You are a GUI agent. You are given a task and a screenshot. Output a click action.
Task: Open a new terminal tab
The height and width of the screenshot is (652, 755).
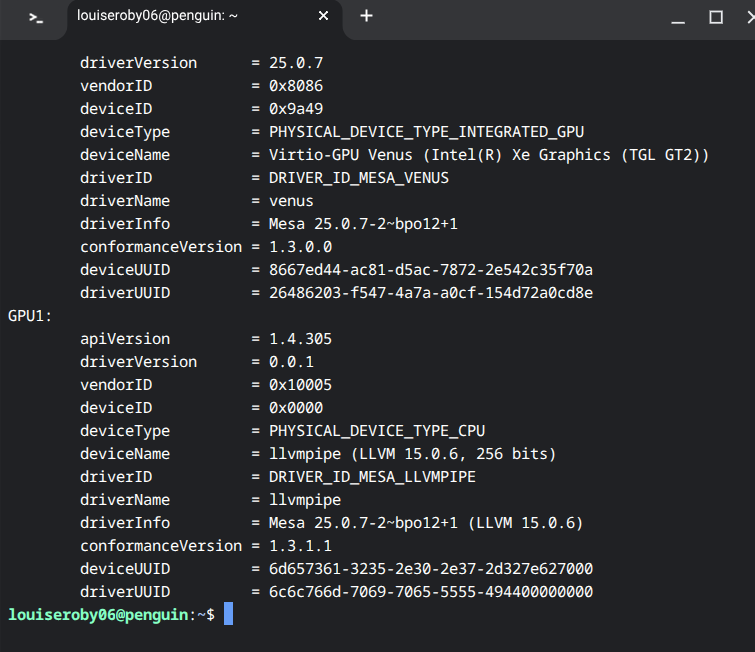pyautogui.click(x=366, y=16)
